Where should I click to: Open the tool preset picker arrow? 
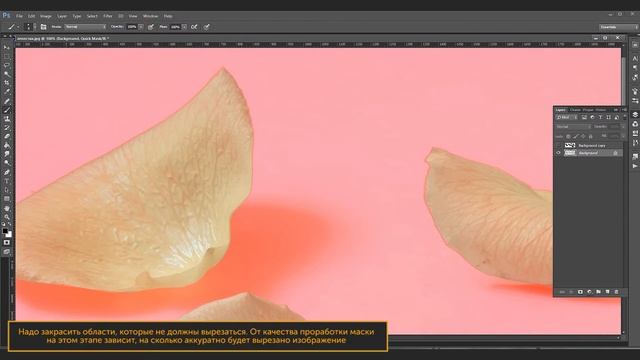18,27
